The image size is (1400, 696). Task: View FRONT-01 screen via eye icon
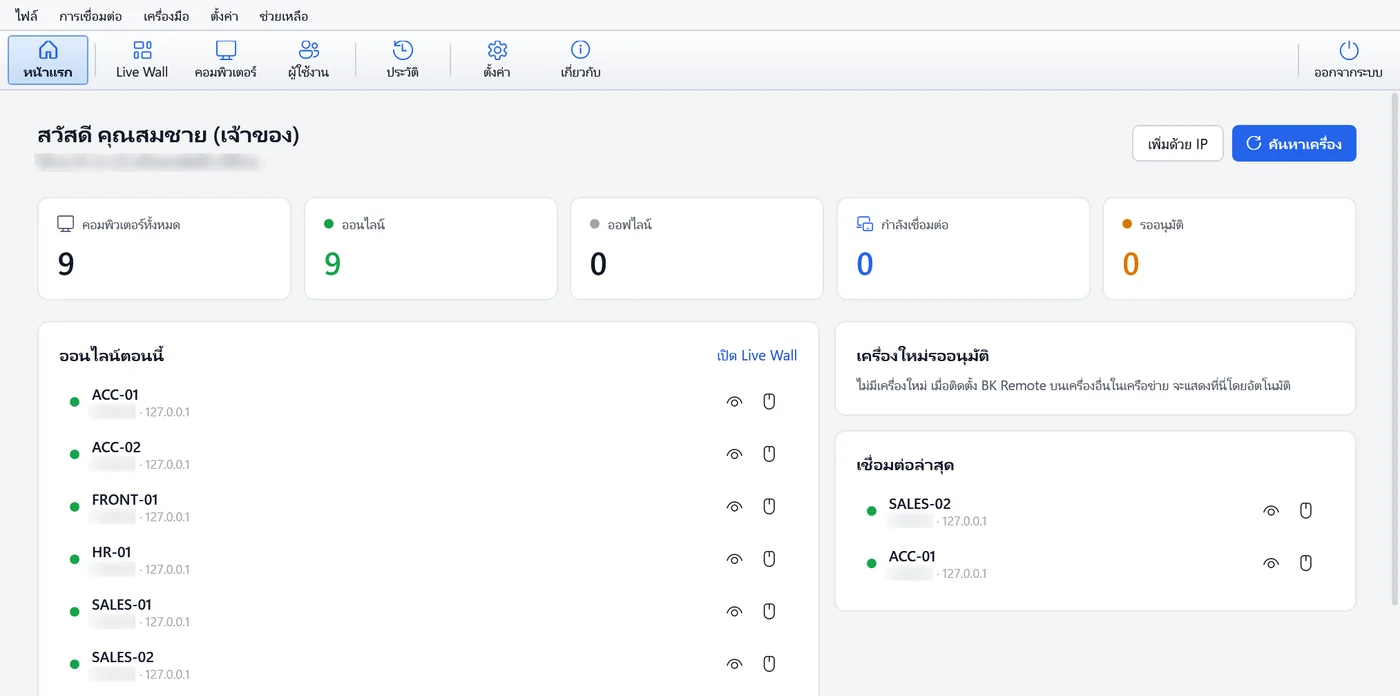tap(735, 507)
